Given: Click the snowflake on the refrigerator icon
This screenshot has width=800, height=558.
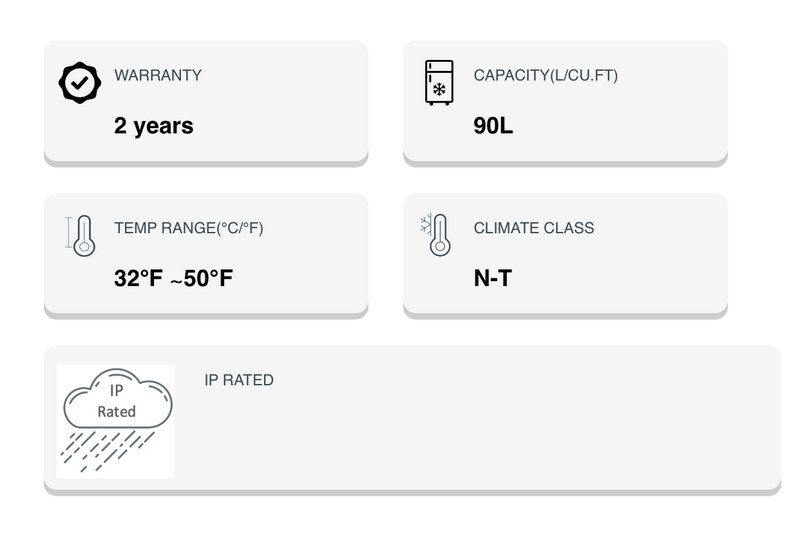Looking at the screenshot, I should 439,90.
